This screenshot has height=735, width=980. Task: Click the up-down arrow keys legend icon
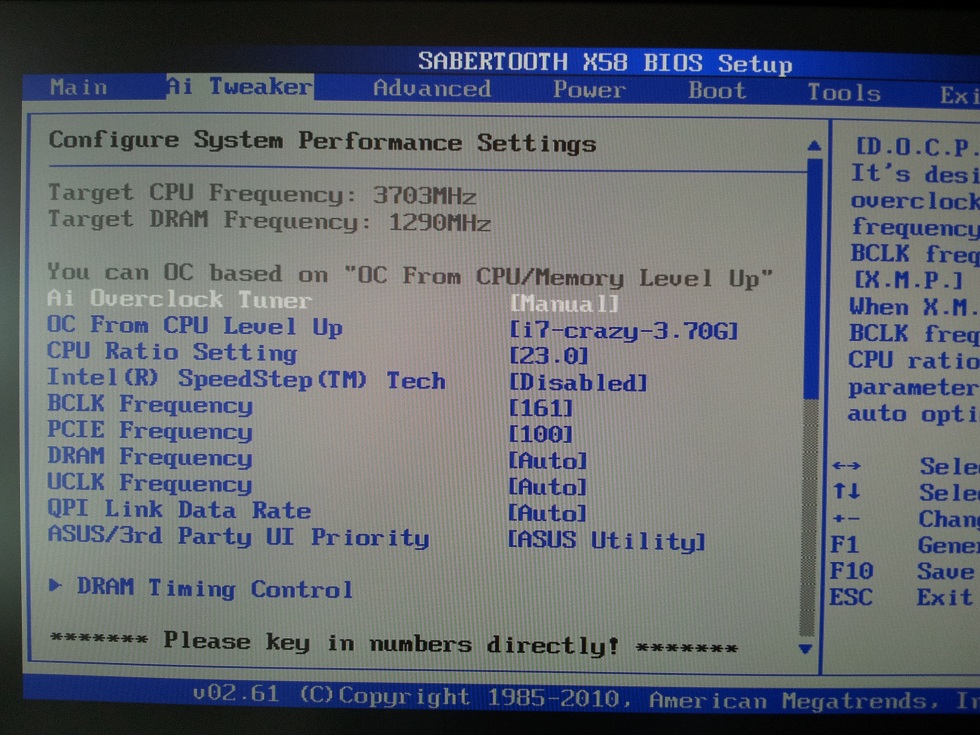pyautogui.click(x=847, y=491)
